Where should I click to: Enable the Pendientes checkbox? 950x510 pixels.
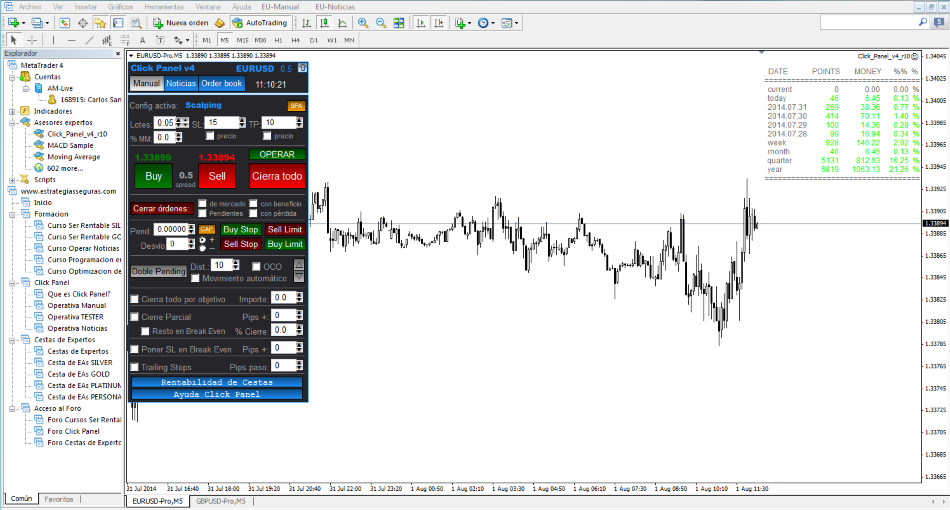[202, 213]
